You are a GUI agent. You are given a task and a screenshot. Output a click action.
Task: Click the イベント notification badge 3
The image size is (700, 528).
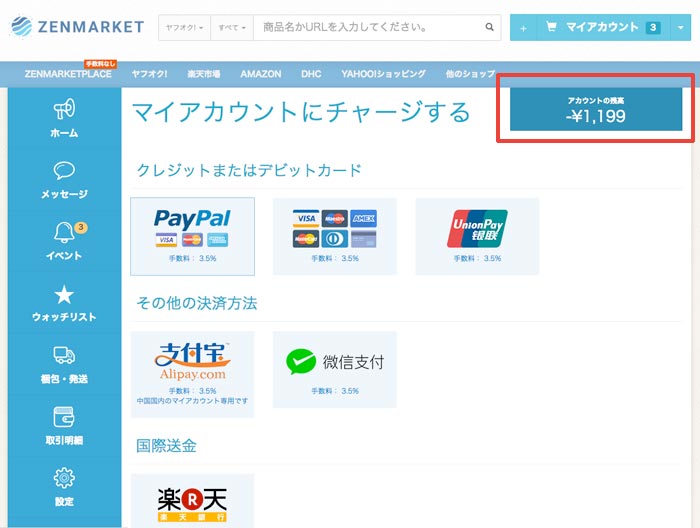[81, 227]
